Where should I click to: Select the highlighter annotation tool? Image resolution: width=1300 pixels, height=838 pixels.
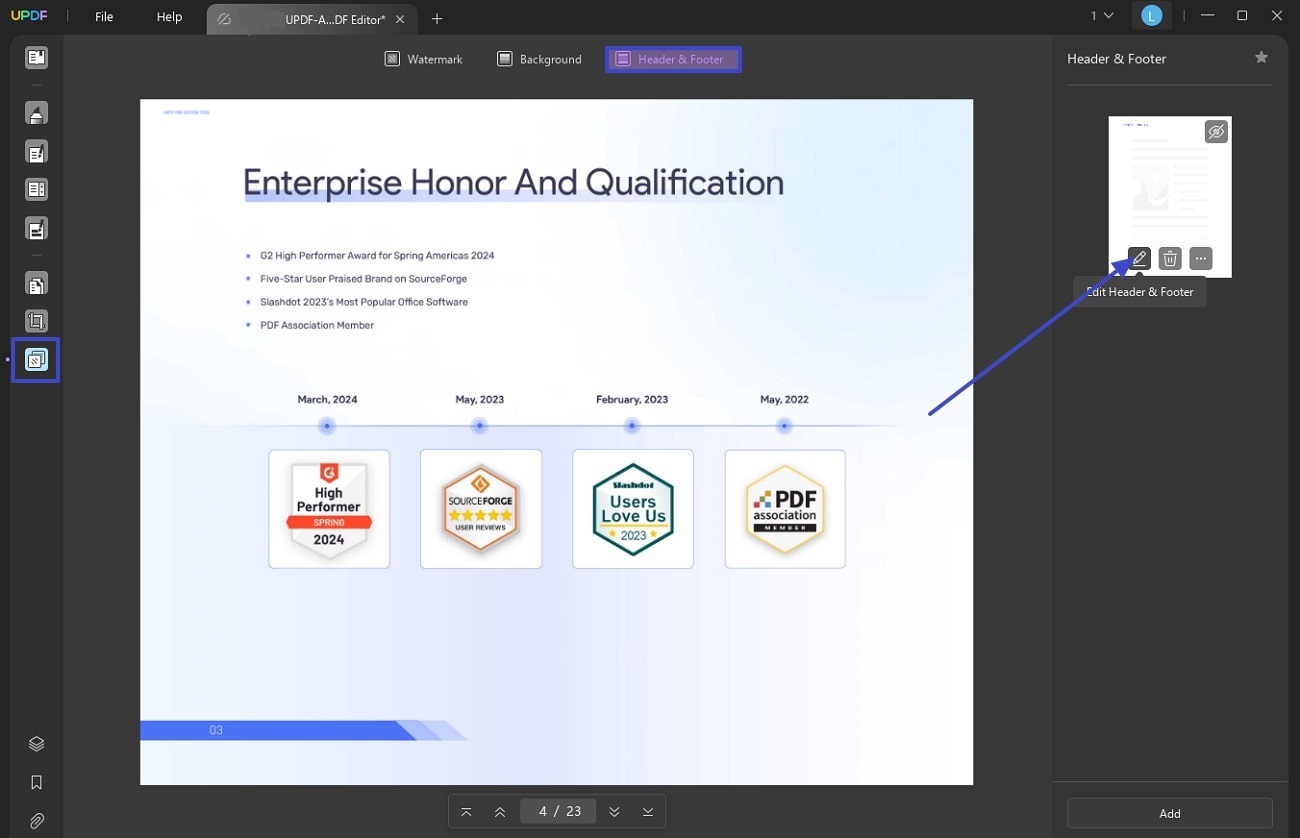click(x=36, y=112)
